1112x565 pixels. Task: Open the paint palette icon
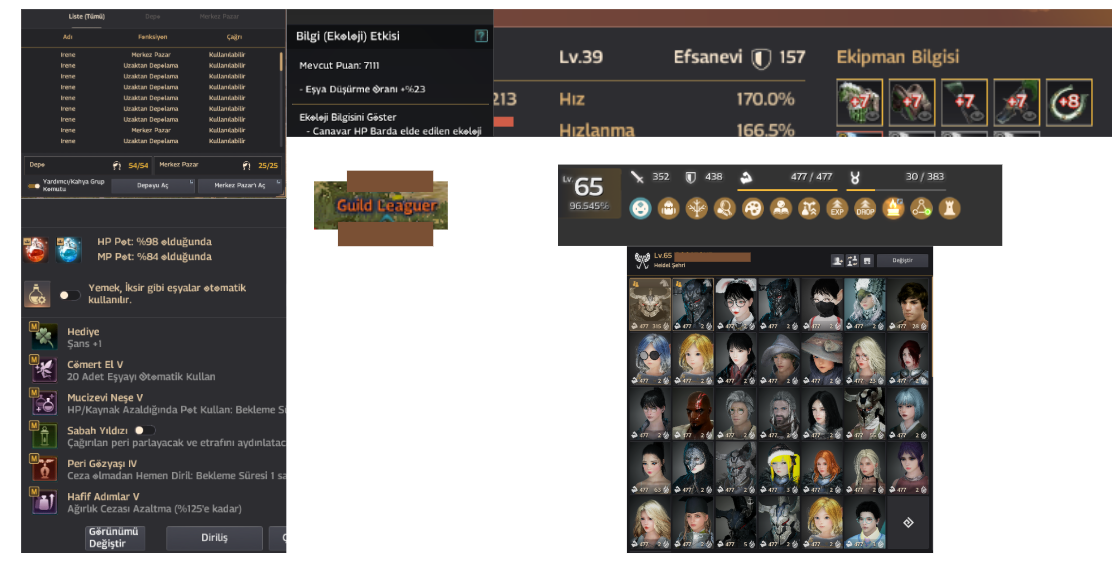click(752, 208)
